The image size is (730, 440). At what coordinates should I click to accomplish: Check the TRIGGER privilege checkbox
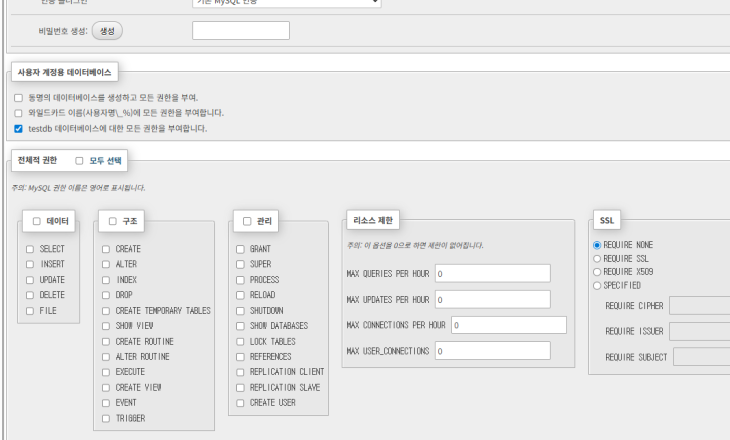106,418
